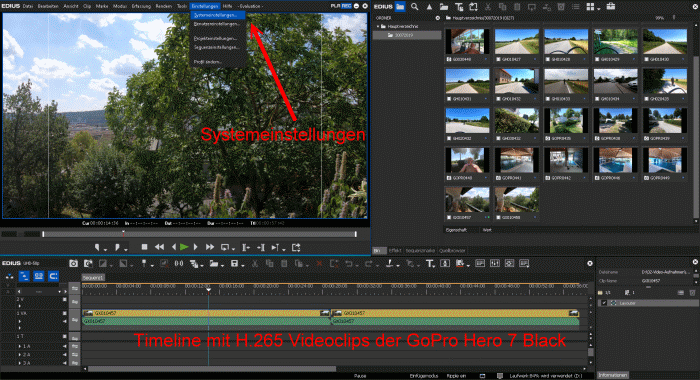This screenshot has height=380, width=700.
Task: Set Out point marker icon
Action: click(117, 247)
